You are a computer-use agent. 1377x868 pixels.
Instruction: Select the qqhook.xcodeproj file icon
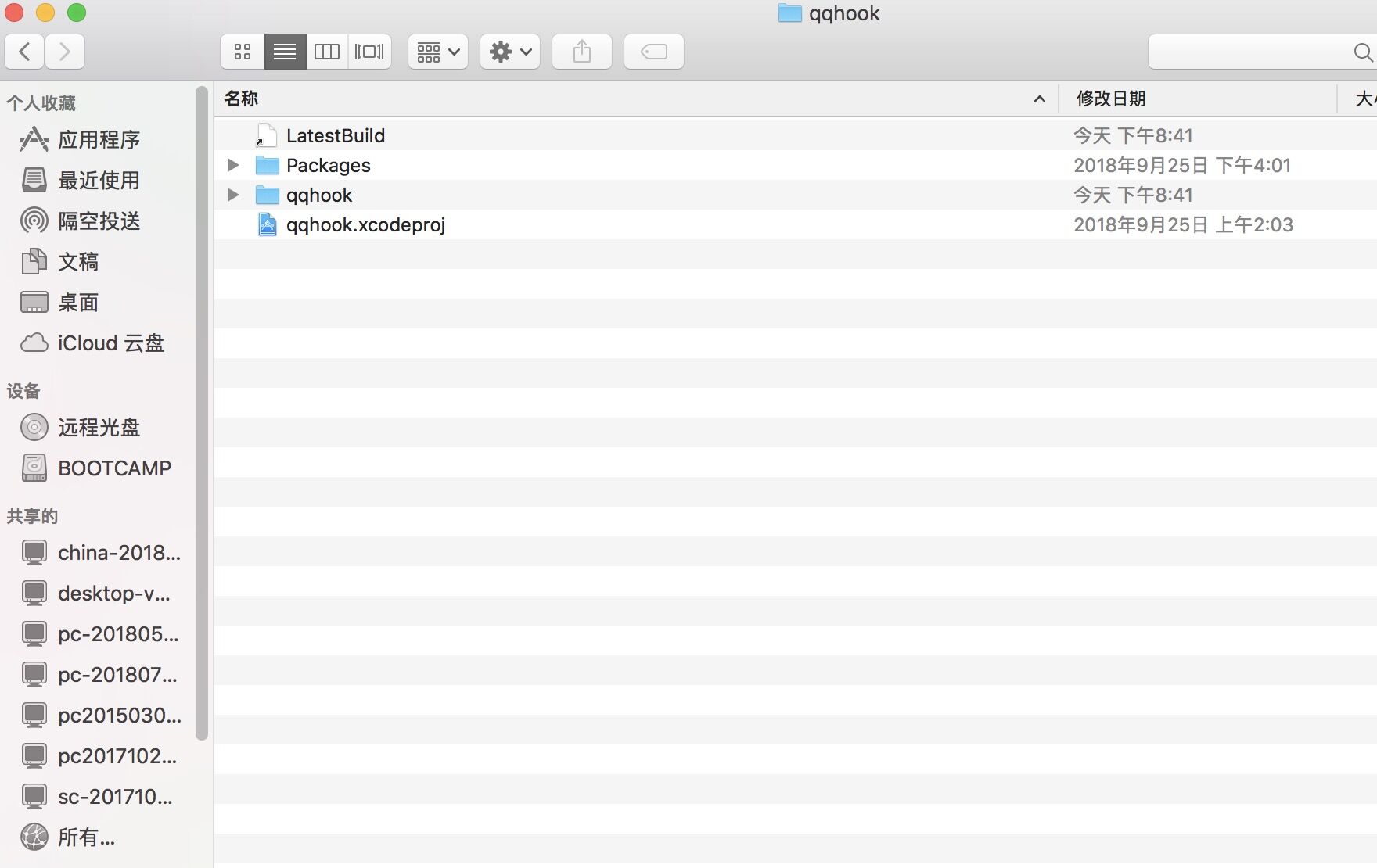pos(268,225)
